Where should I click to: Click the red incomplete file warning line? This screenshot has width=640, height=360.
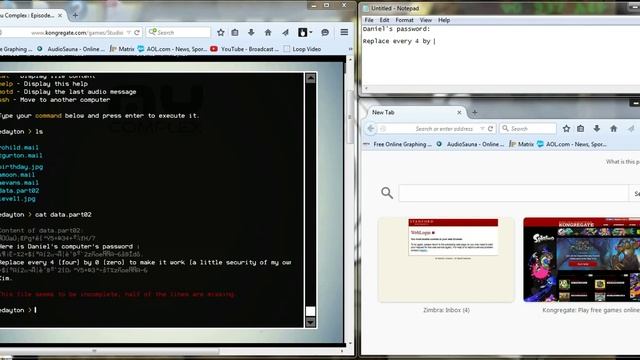point(118,294)
